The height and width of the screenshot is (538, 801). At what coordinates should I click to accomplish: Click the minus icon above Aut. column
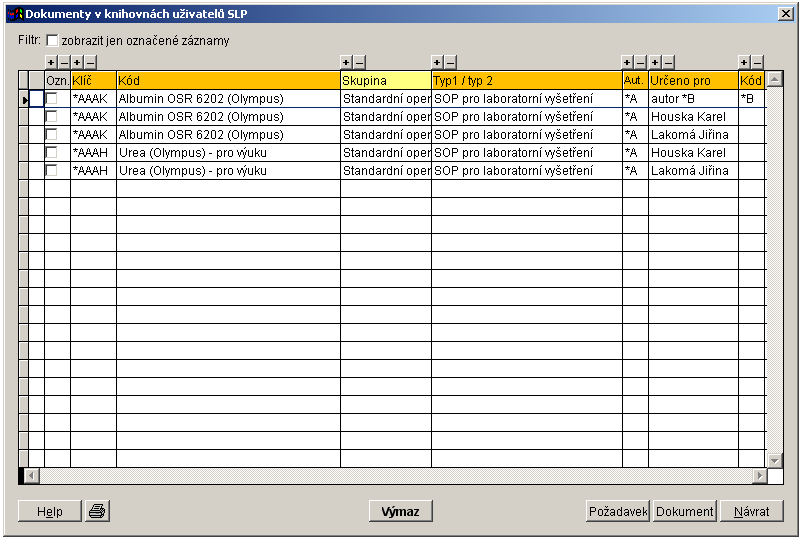(641, 62)
